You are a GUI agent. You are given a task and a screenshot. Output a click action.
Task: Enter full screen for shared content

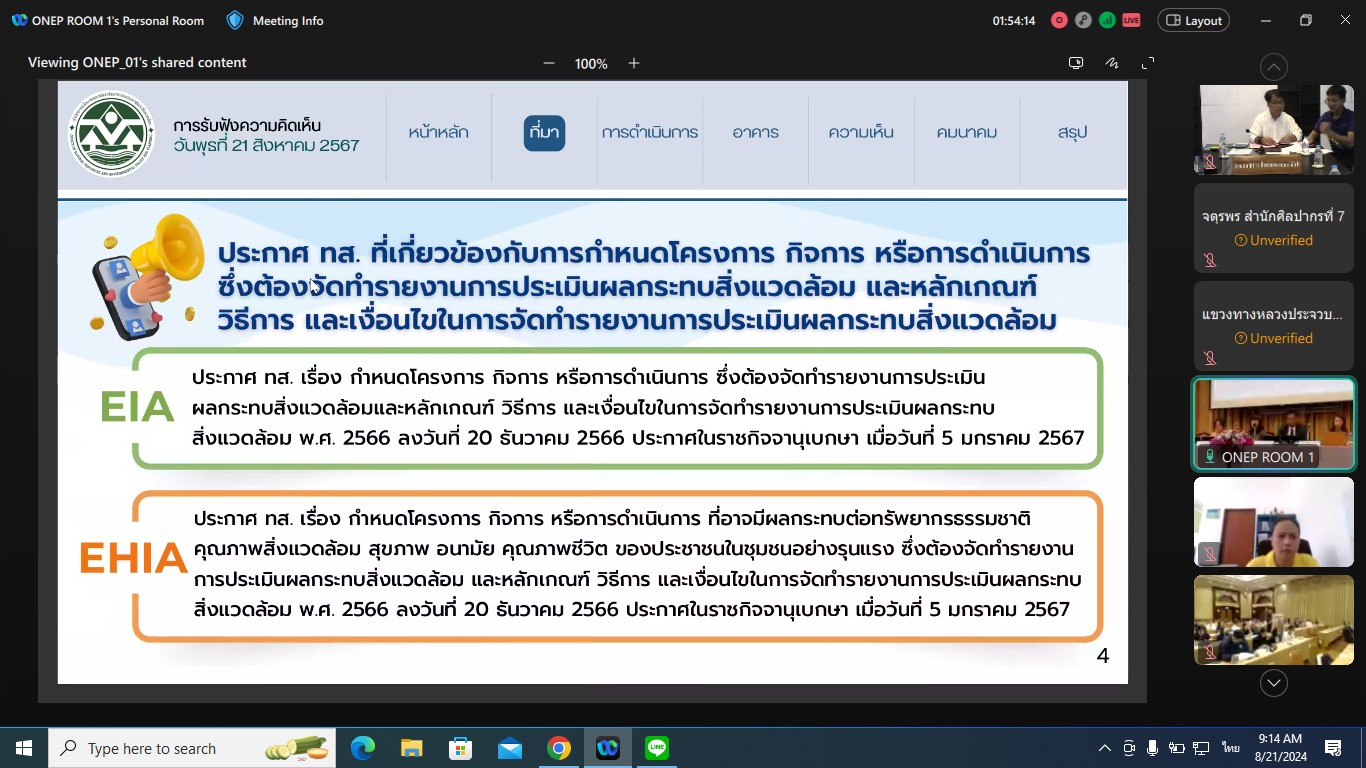point(1148,63)
